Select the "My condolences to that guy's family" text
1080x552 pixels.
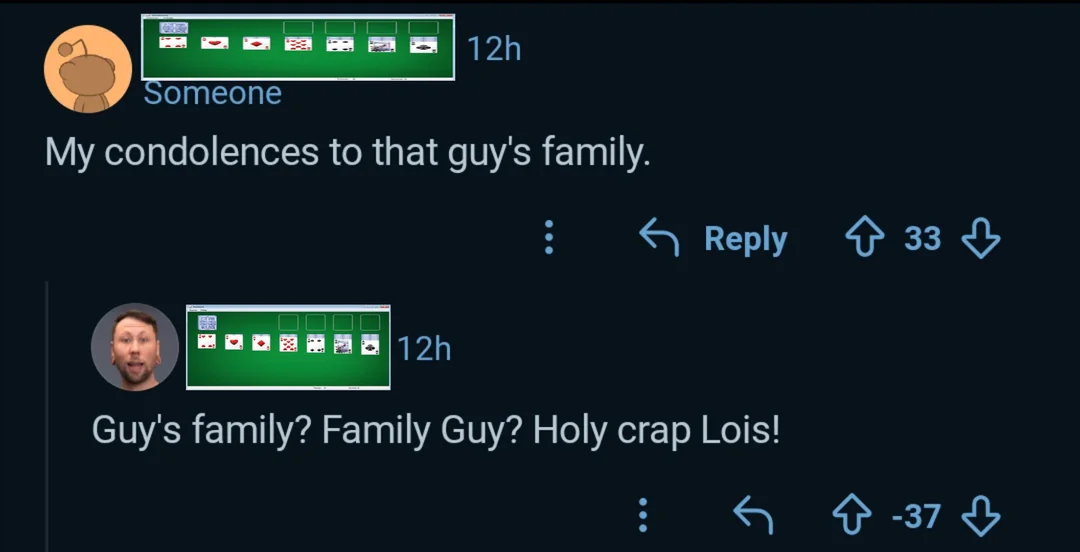tap(347, 153)
